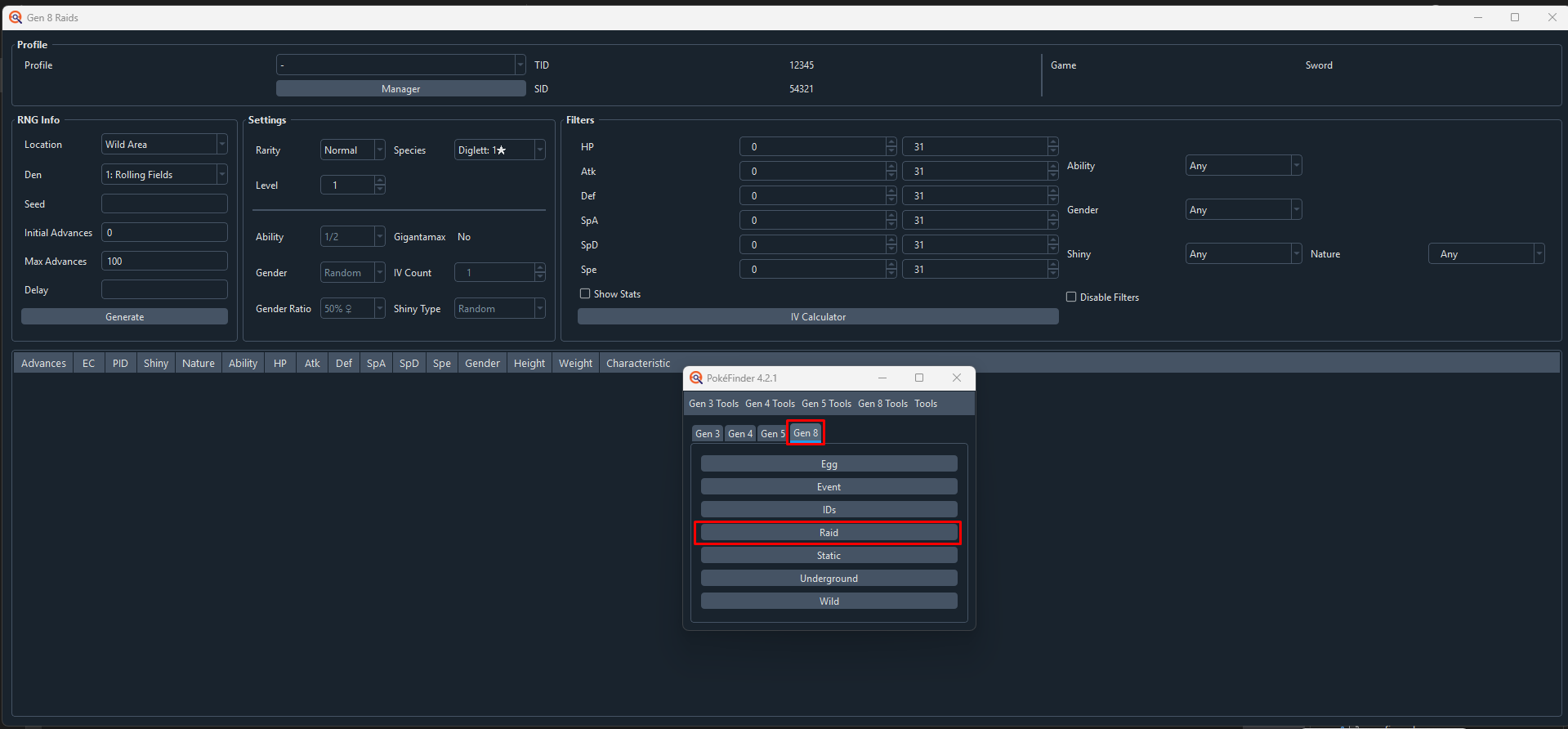Focus the Delay input field
Viewport: 1568px width, 729px height.
click(x=164, y=289)
